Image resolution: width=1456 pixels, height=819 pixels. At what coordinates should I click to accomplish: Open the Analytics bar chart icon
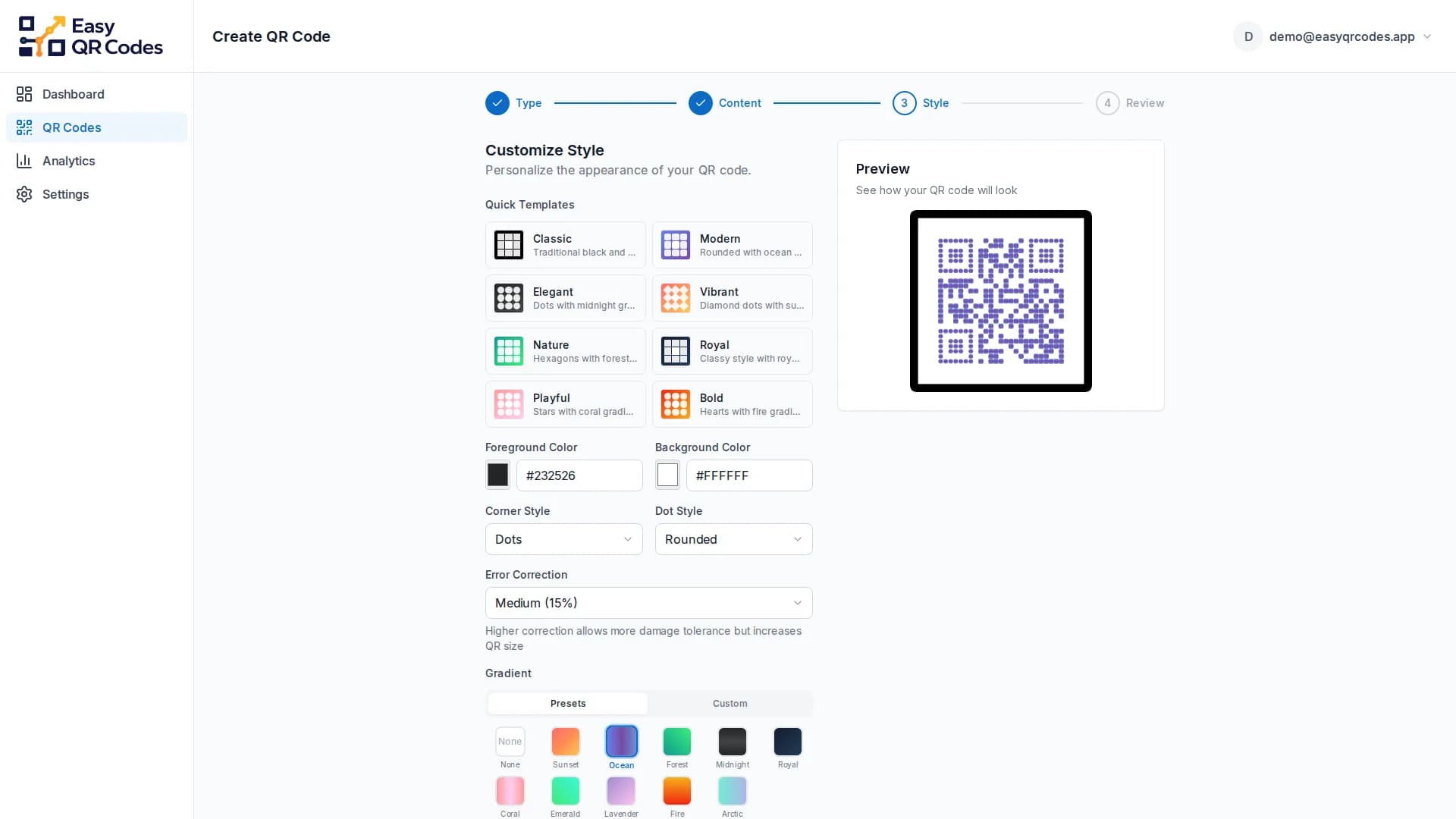pos(24,161)
